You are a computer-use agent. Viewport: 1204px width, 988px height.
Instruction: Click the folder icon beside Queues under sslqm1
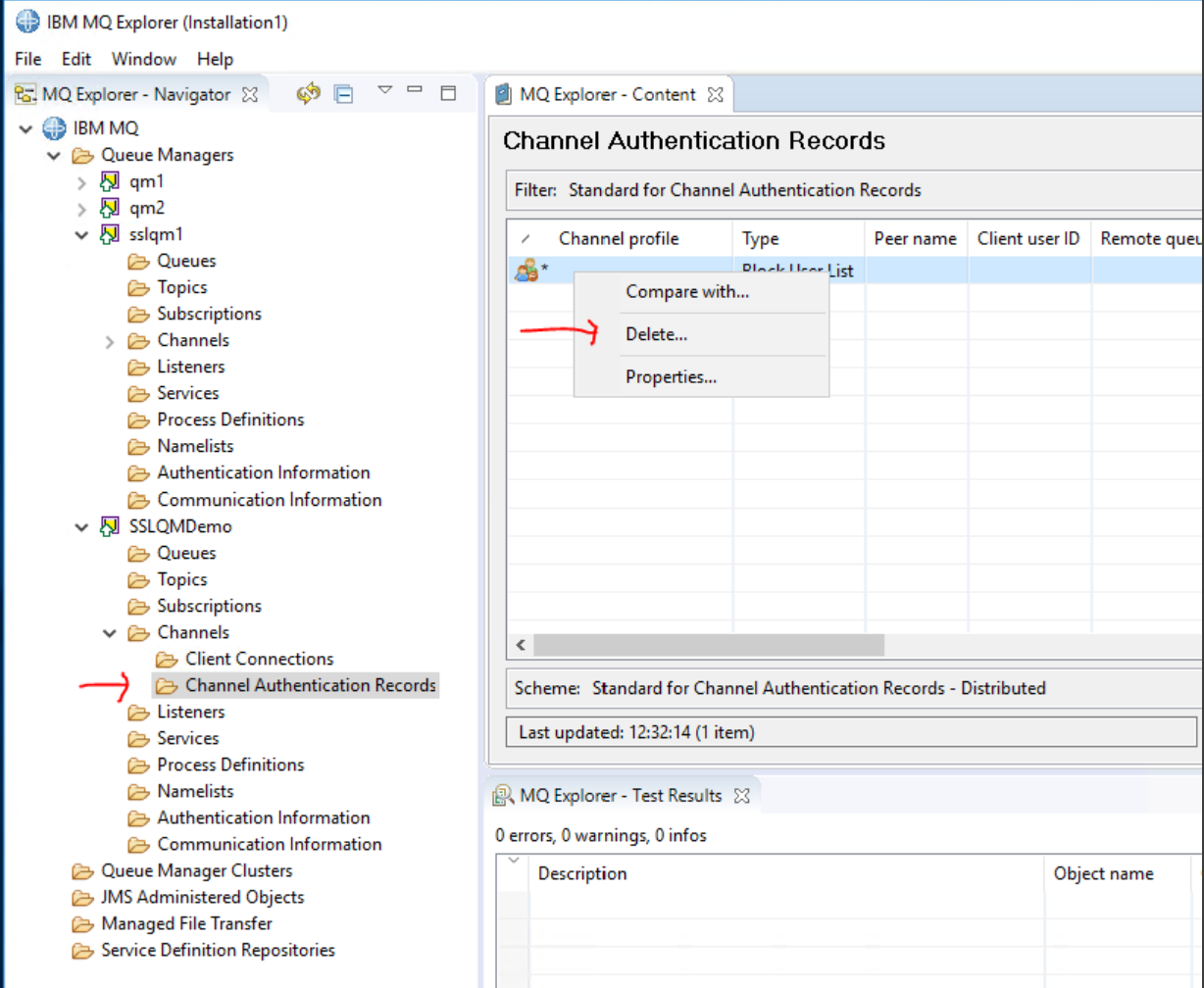tap(138, 262)
